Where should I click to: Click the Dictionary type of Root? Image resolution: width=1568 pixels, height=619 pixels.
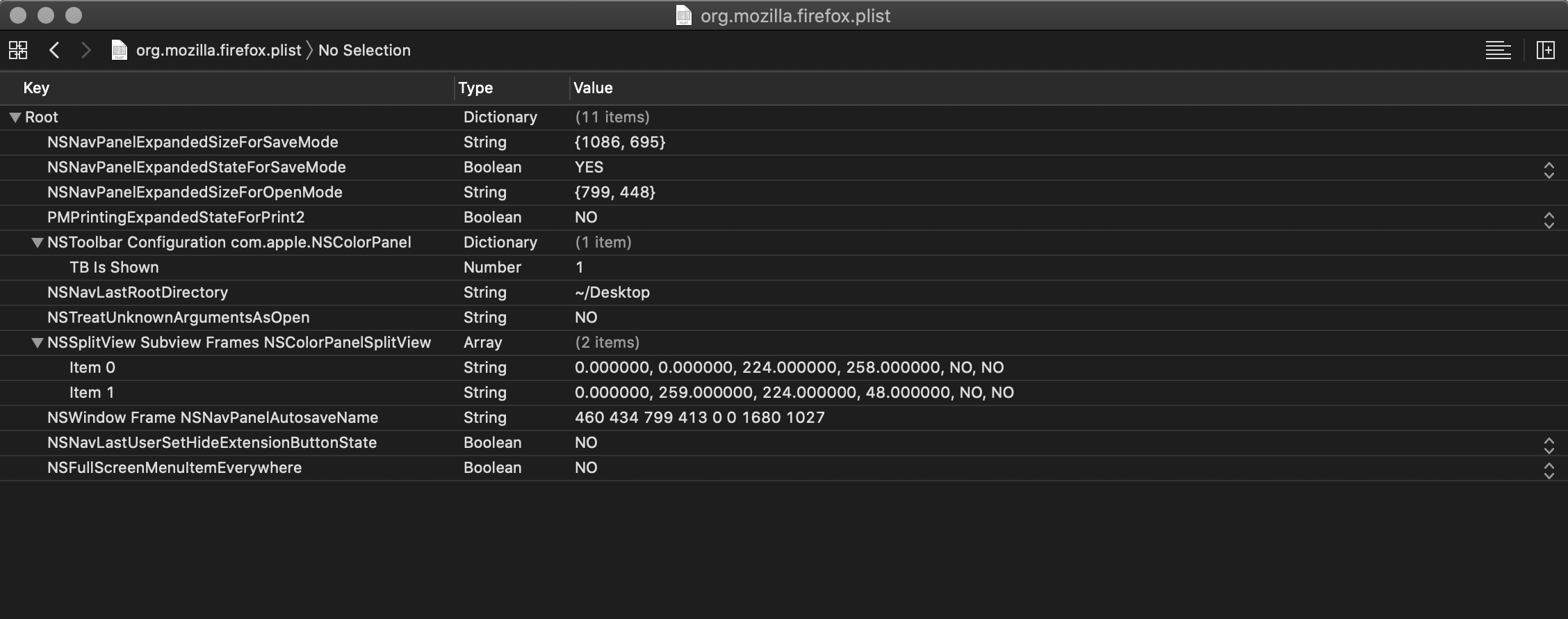(500, 117)
